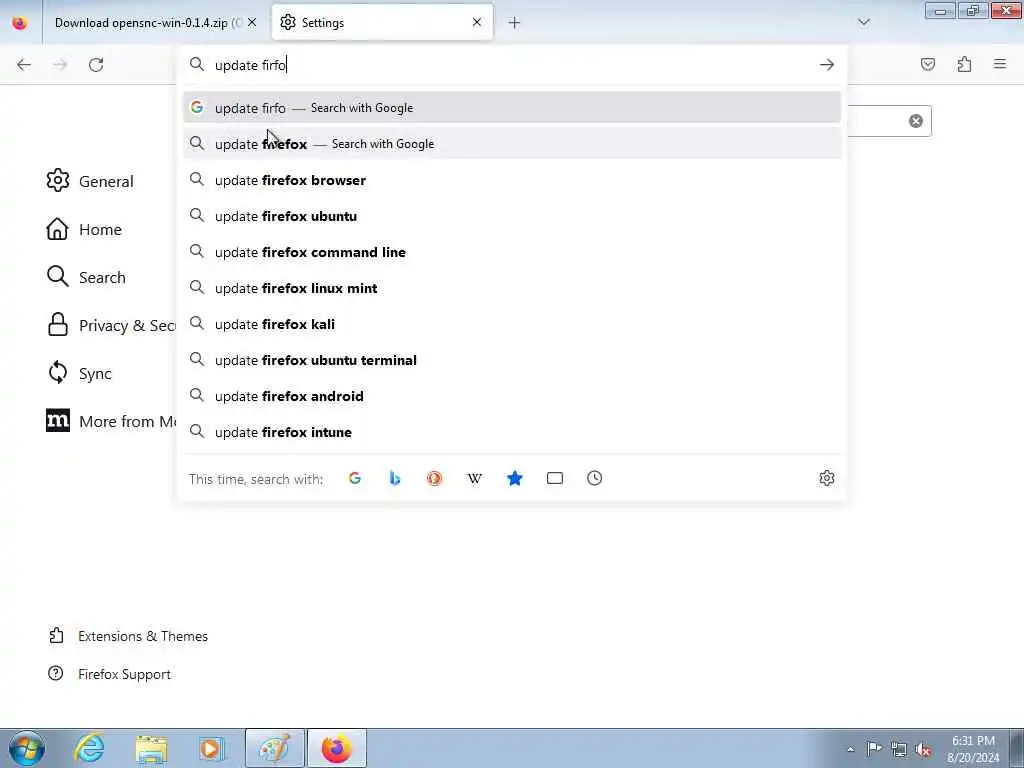1024x768 pixels.
Task: Open the Extensions puzzle icon
Action: 965,64
